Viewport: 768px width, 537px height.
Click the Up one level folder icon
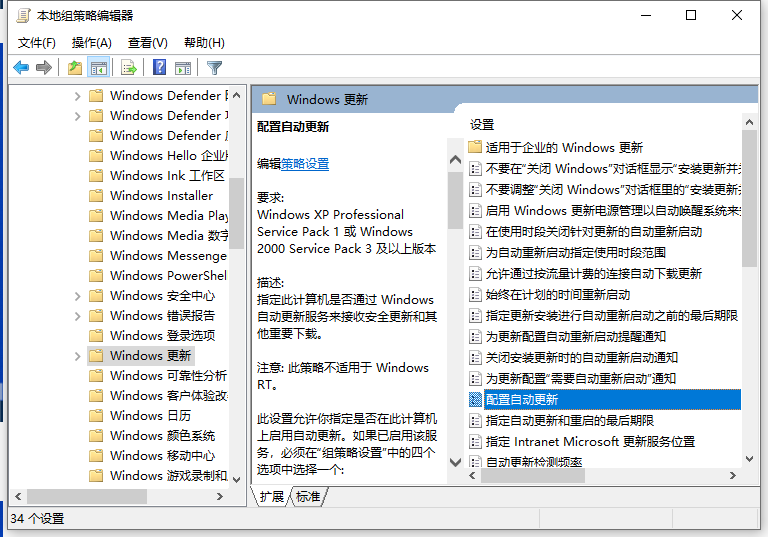click(x=75, y=68)
